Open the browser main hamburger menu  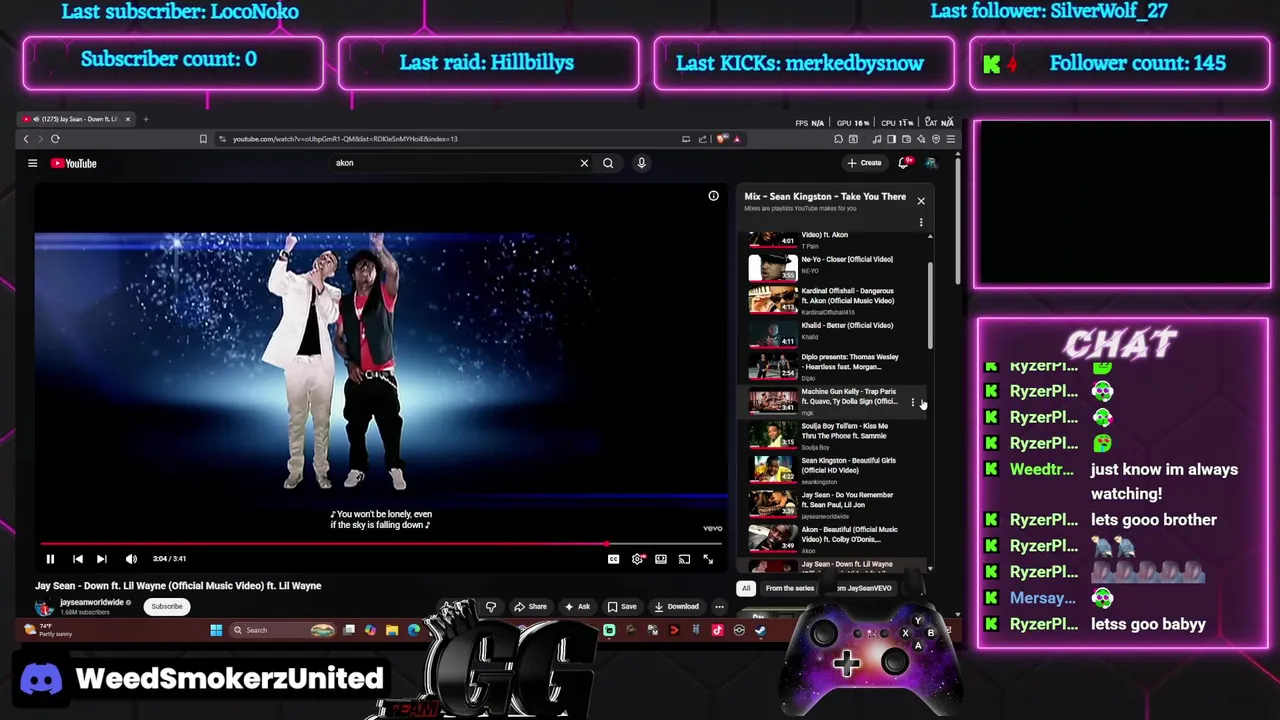point(950,139)
